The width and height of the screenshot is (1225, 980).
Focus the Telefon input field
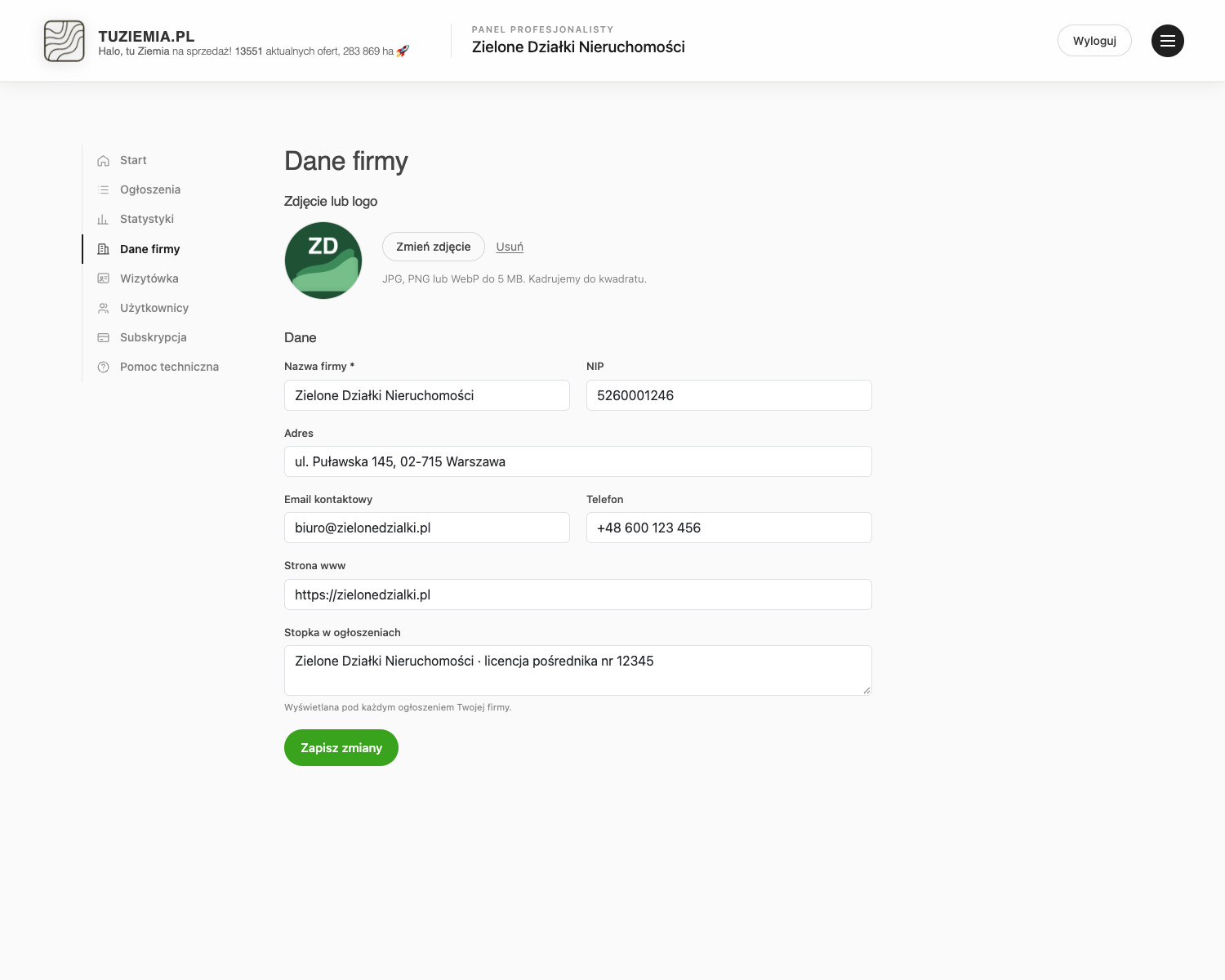(x=729, y=528)
